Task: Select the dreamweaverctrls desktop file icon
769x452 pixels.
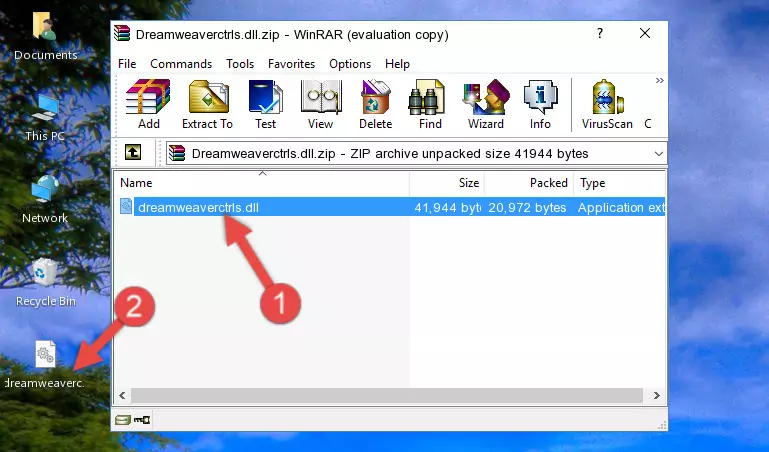Action: [45, 365]
